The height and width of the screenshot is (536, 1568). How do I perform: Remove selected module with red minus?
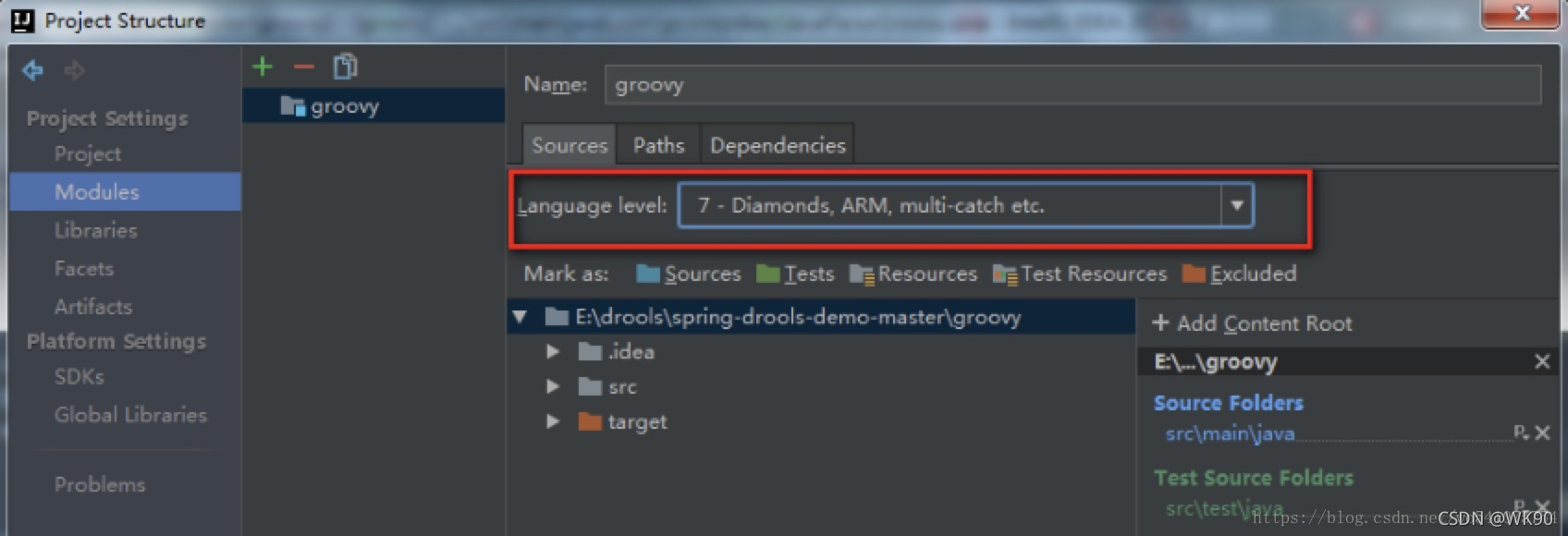pos(304,67)
